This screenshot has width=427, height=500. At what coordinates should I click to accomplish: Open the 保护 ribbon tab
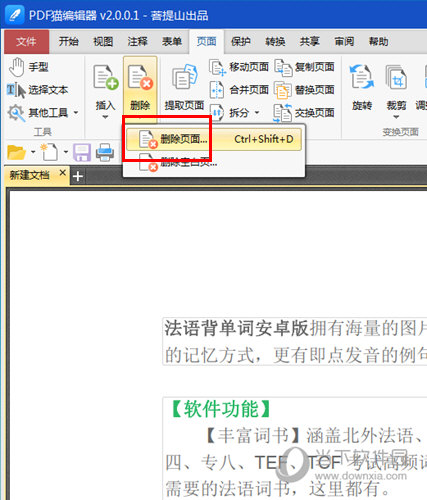[x=241, y=42]
